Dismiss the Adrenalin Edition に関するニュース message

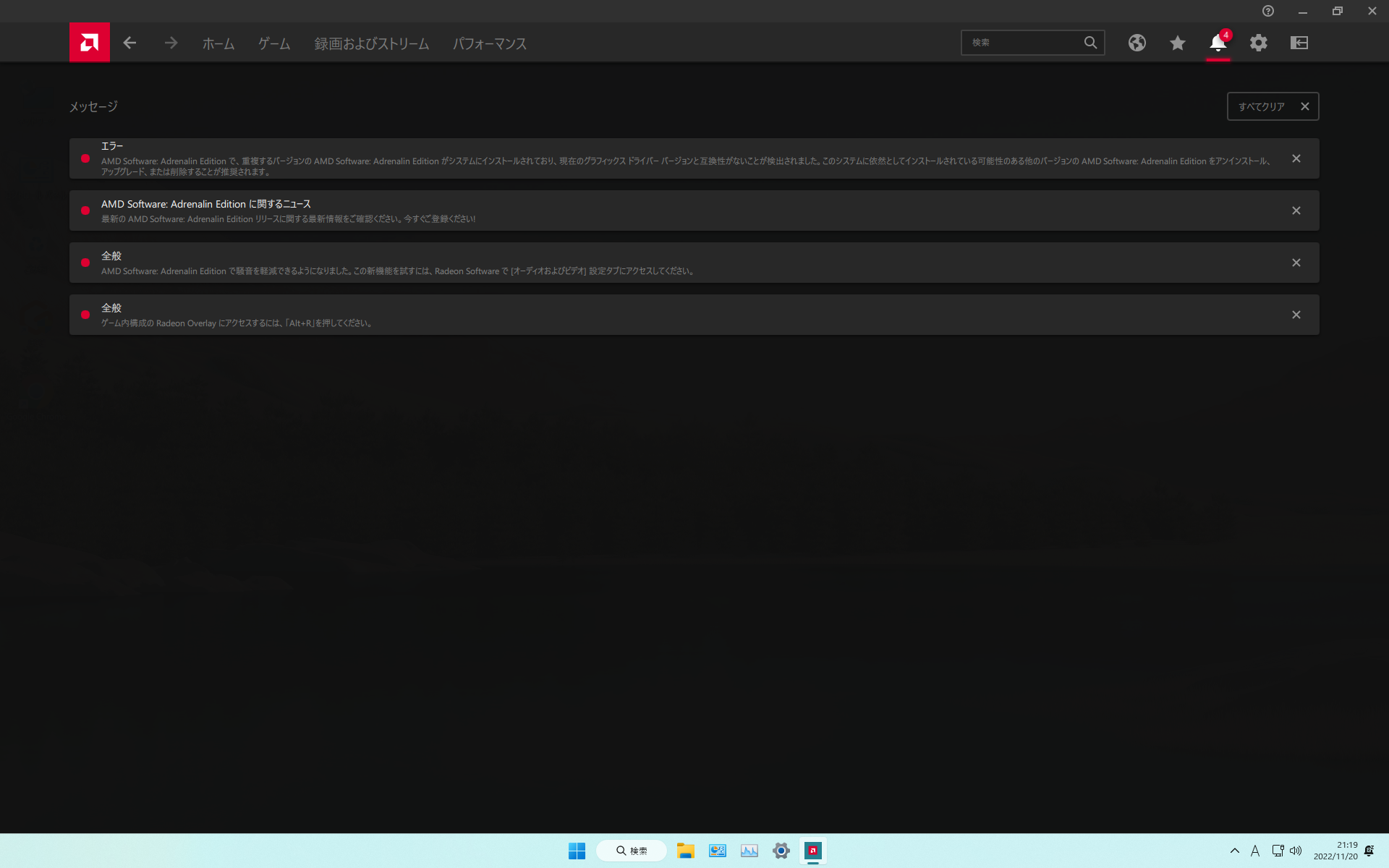[1296, 210]
